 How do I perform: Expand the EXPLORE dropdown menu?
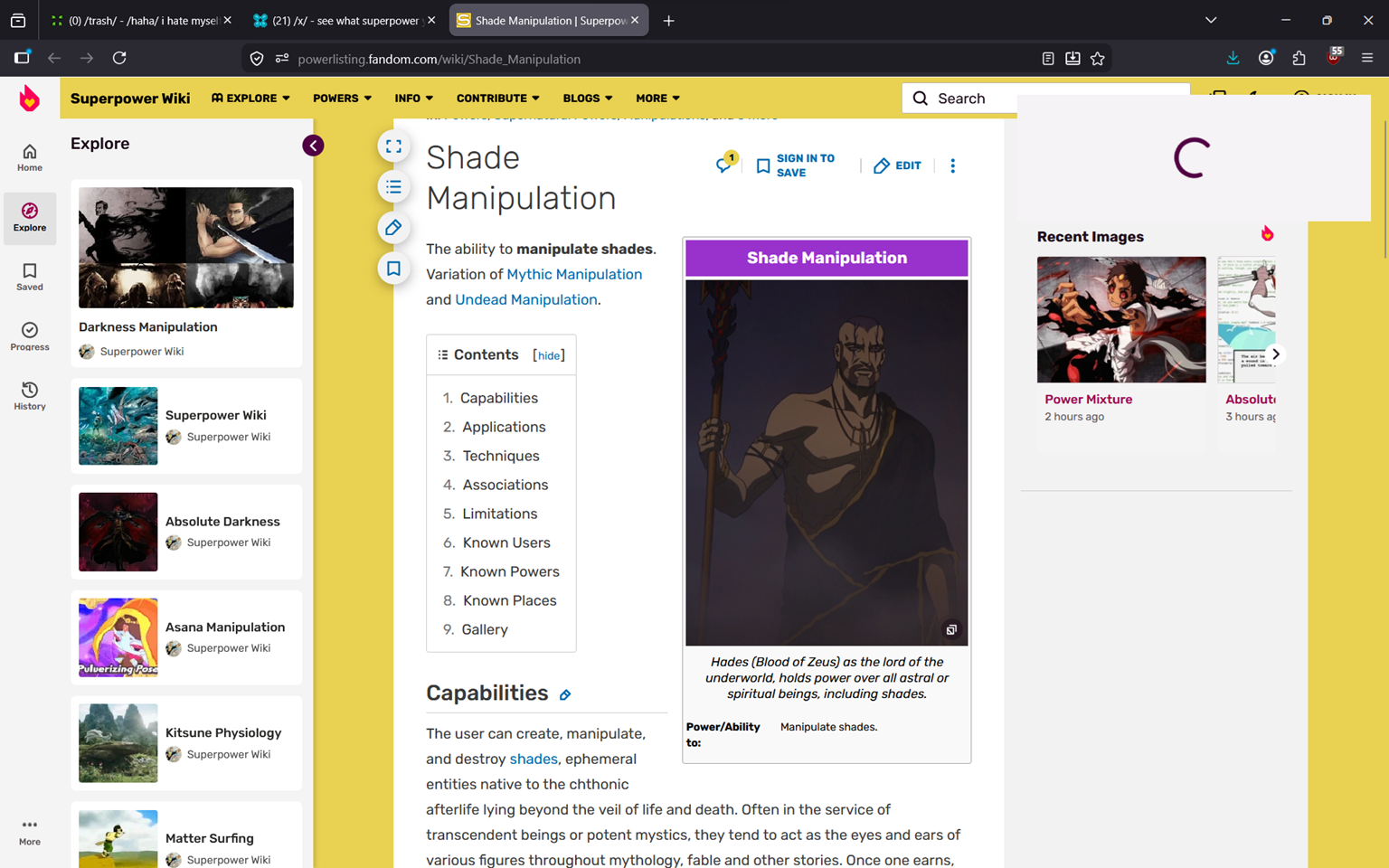click(x=250, y=99)
